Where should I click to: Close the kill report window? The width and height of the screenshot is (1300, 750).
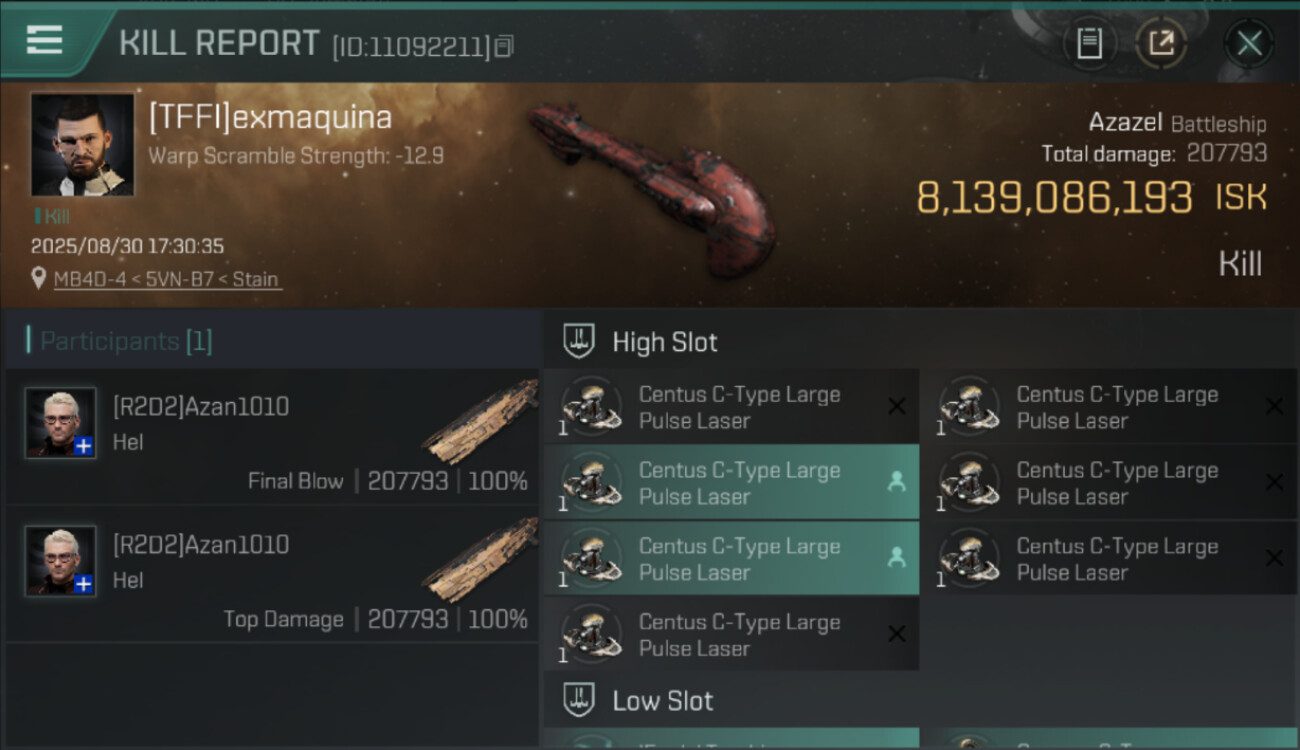click(1249, 43)
